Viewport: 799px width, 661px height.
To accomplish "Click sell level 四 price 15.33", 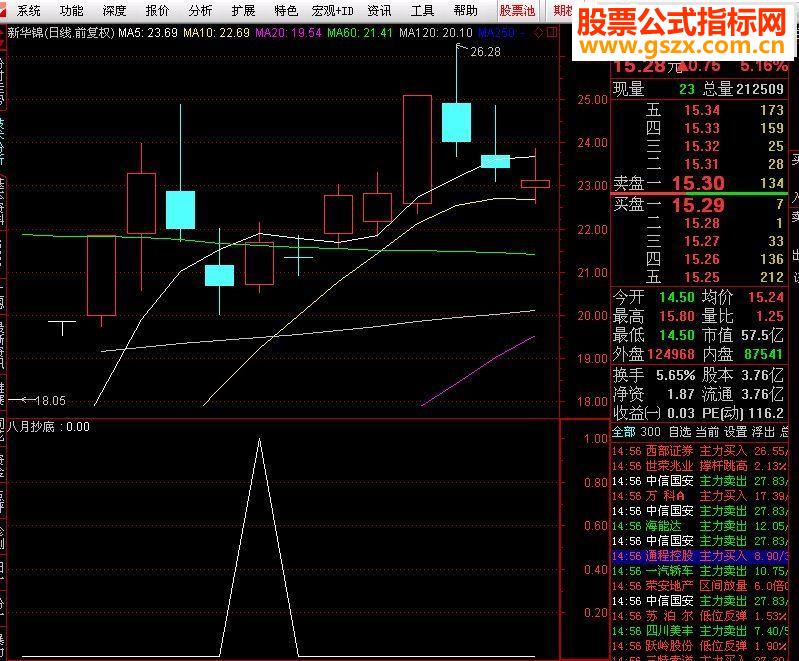I will [702, 128].
